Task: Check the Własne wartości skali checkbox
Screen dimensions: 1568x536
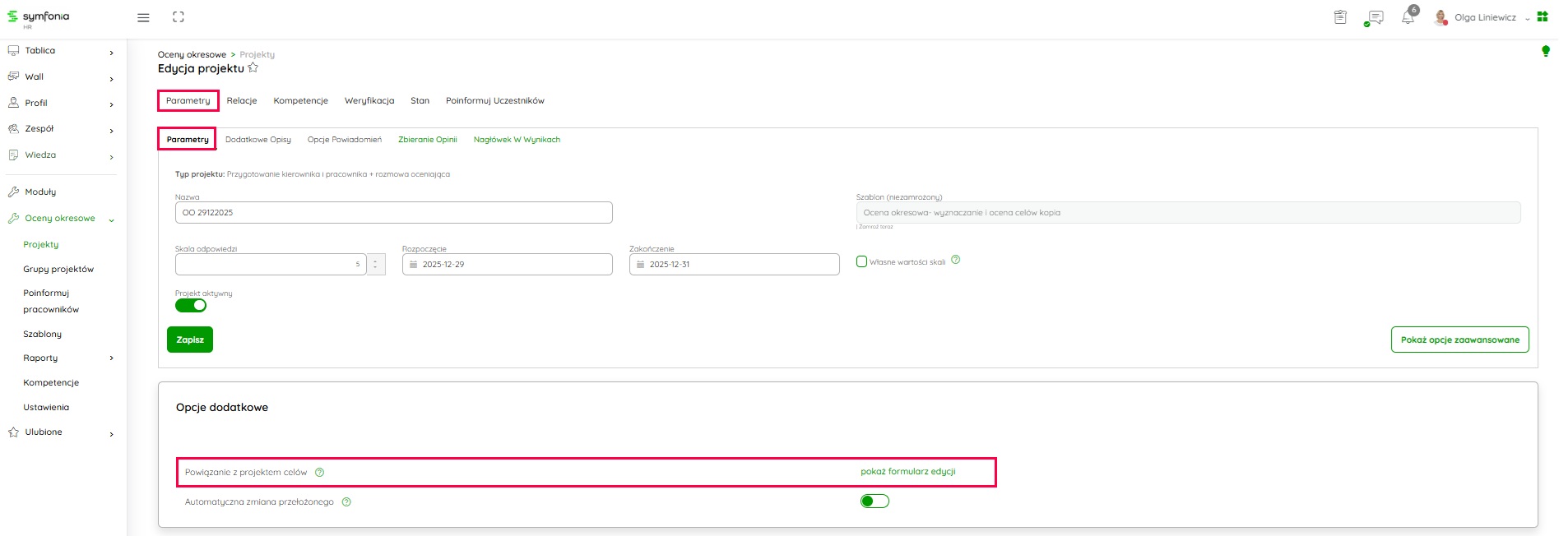Action: (x=861, y=262)
